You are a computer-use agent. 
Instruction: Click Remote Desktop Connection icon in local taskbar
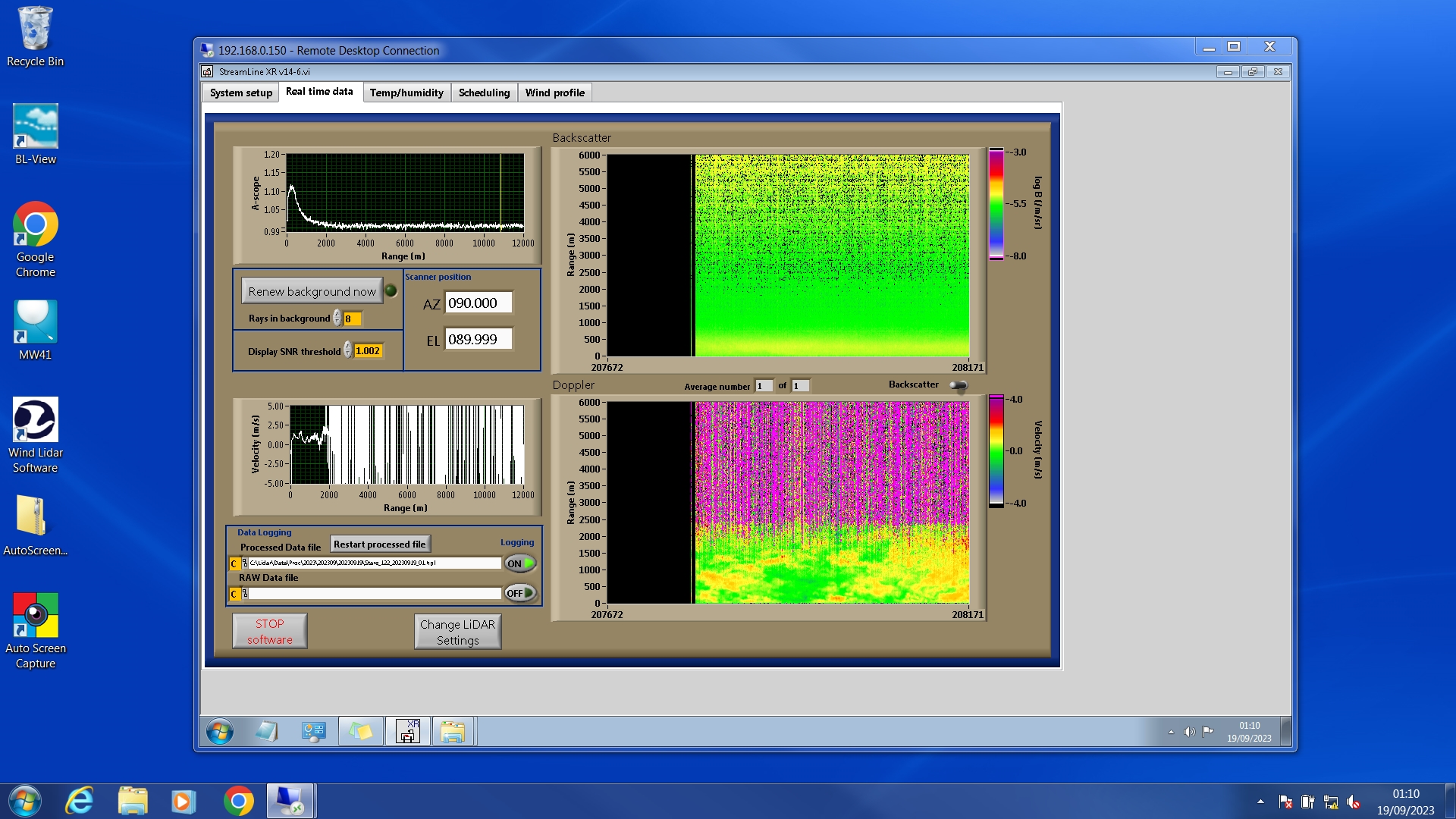[290, 801]
